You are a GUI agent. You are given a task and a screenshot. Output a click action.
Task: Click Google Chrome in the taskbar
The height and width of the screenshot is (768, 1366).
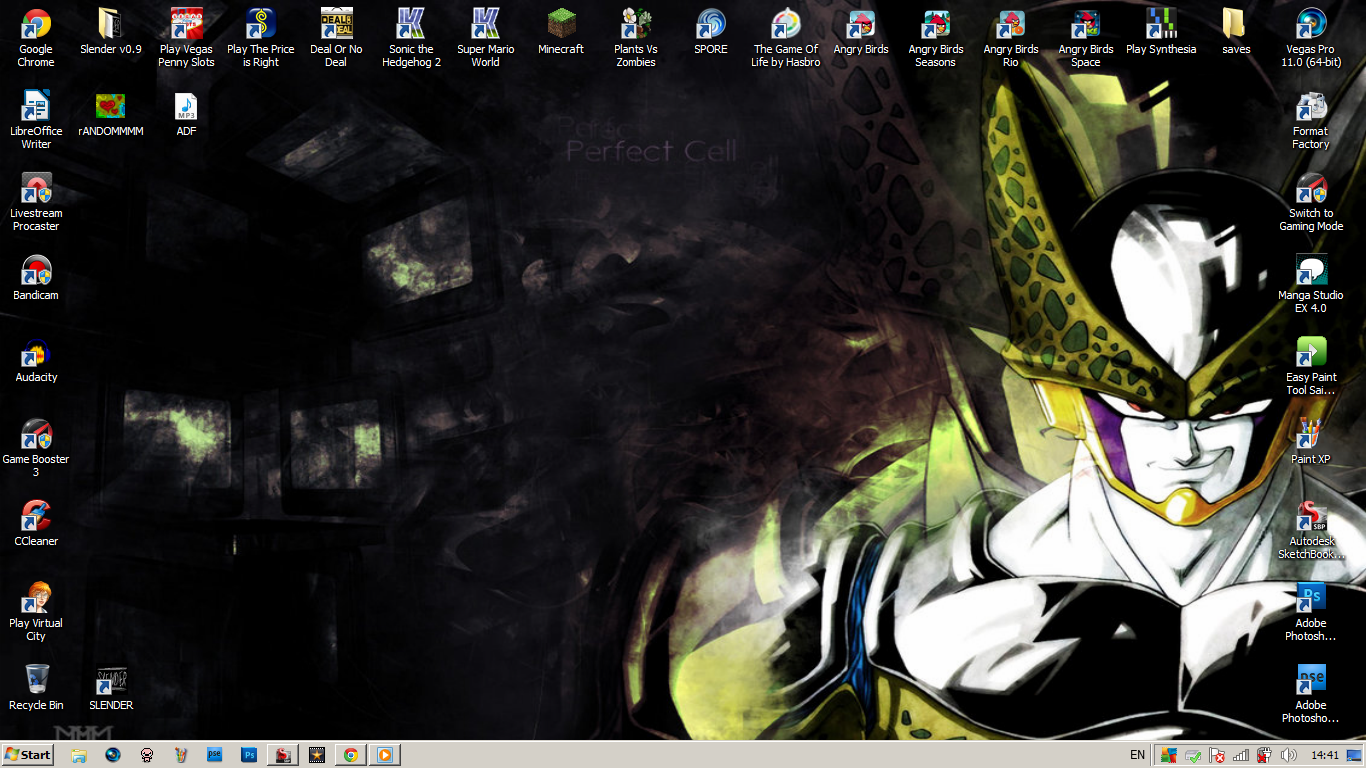(x=351, y=755)
